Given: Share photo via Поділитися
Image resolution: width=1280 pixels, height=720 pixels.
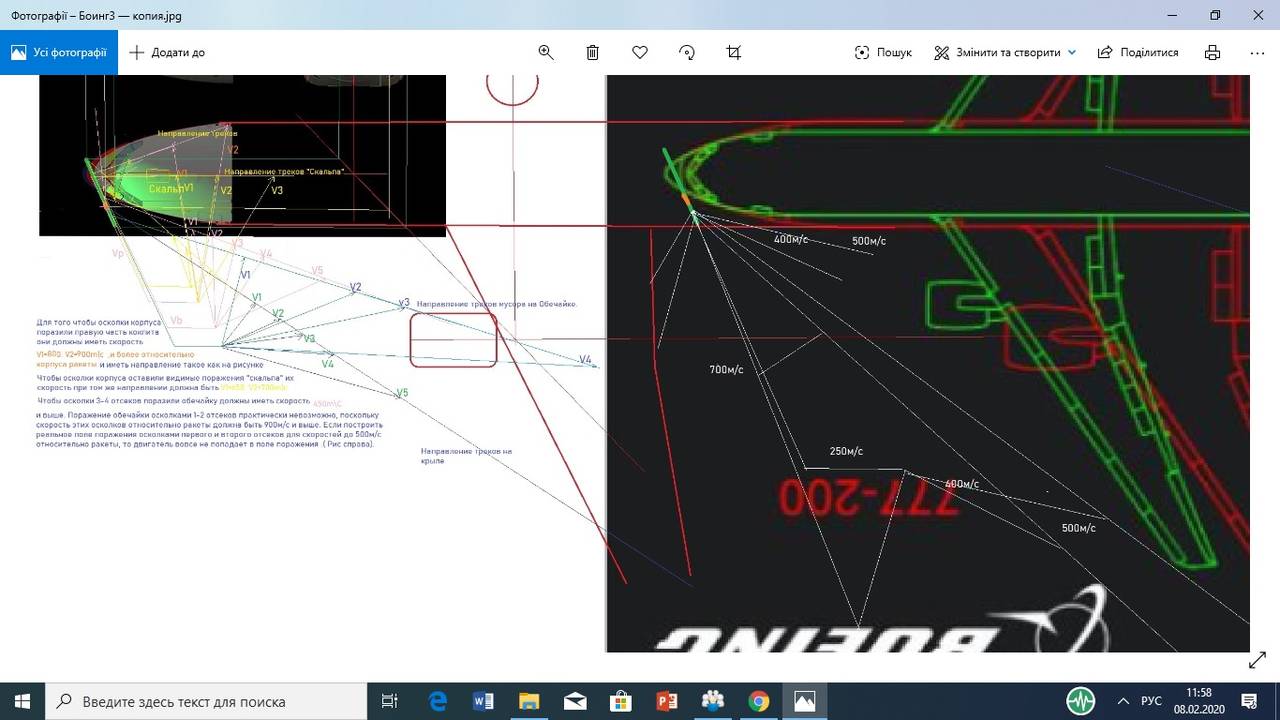Looking at the screenshot, I should (x=1138, y=52).
